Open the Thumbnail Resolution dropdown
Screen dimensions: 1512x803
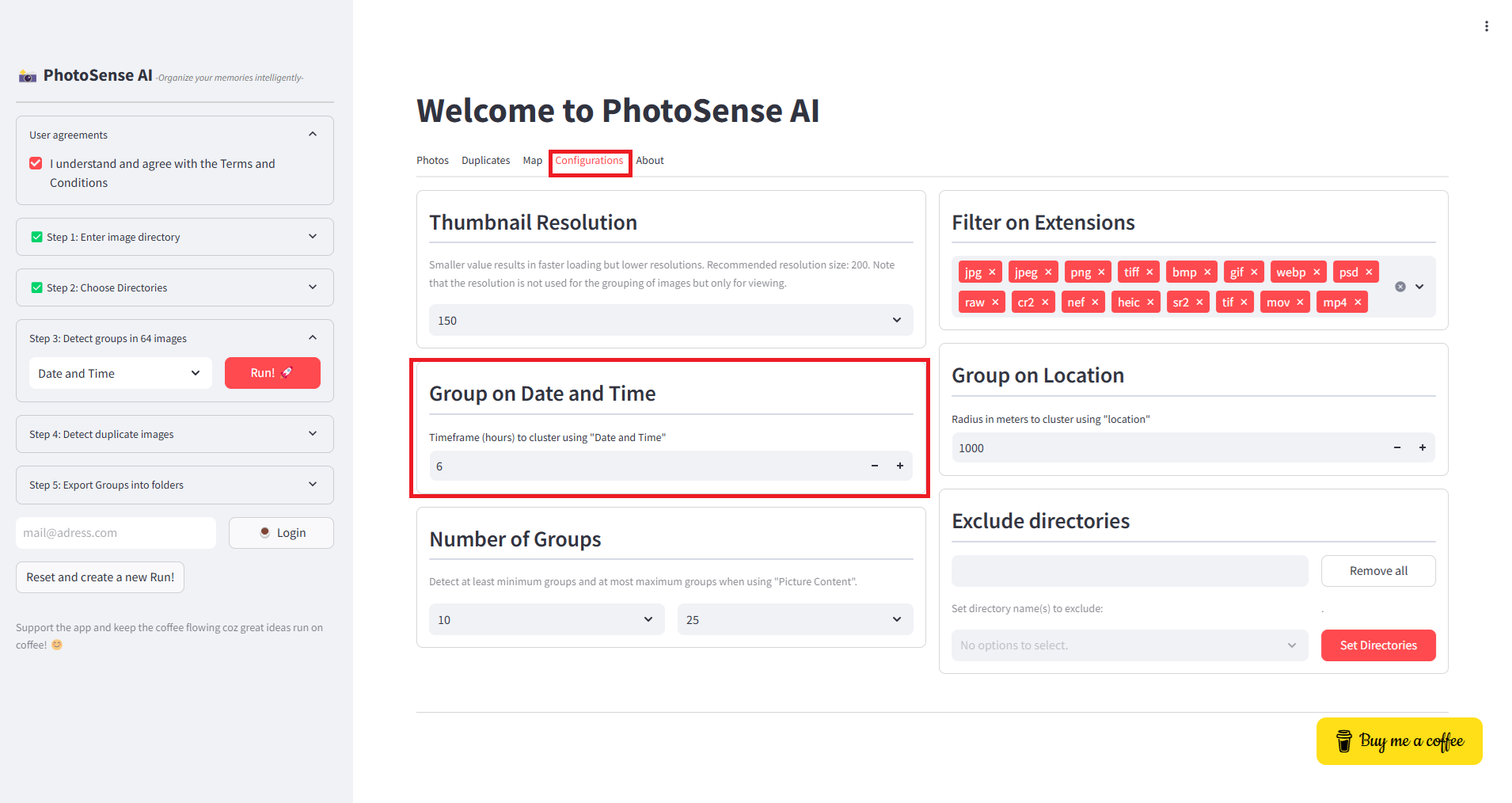(x=671, y=320)
